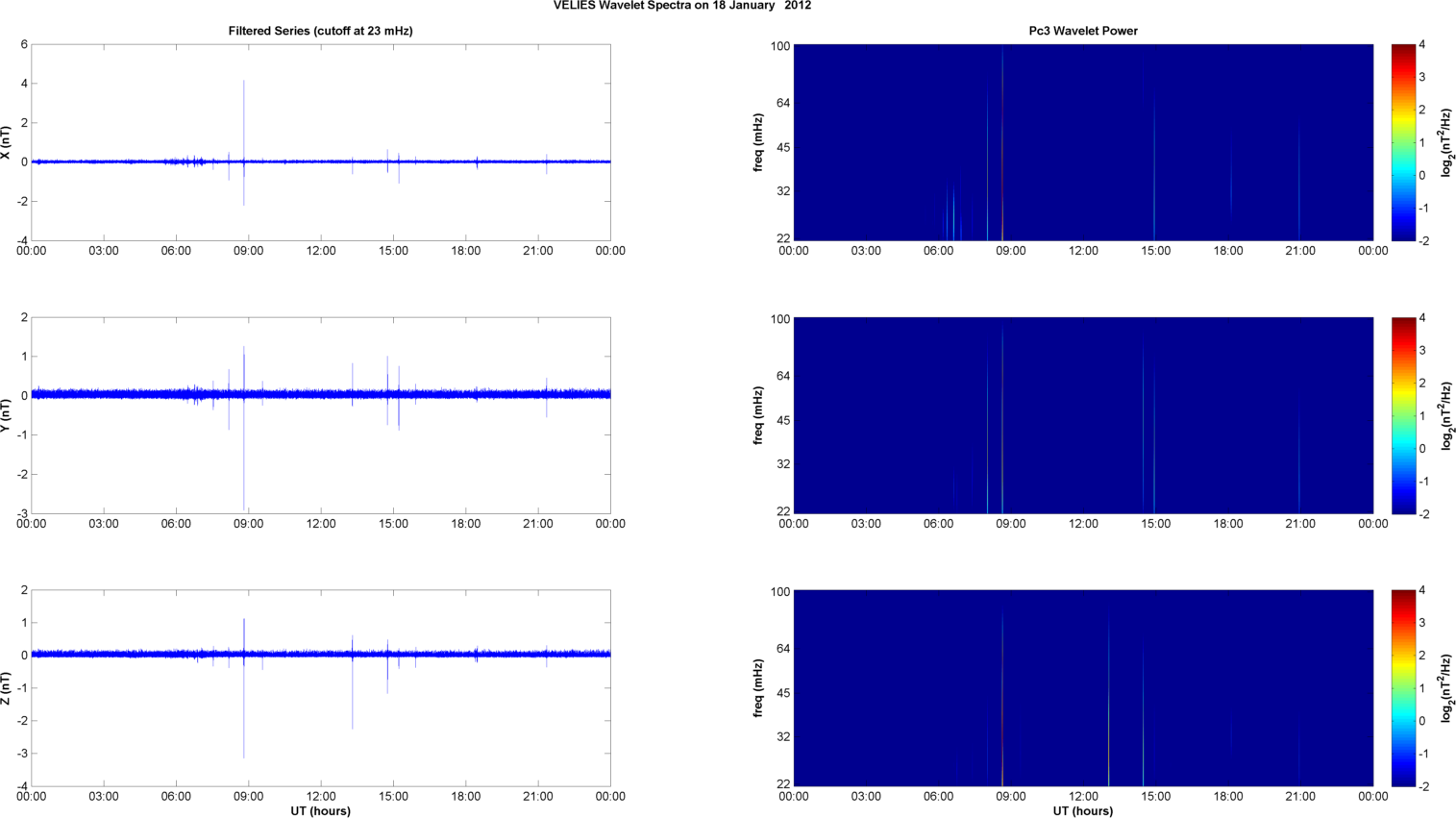This screenshot has height=818, width=1456.
Task: Click the 12:00 tick under the X series plot
Action: [321, 251]
